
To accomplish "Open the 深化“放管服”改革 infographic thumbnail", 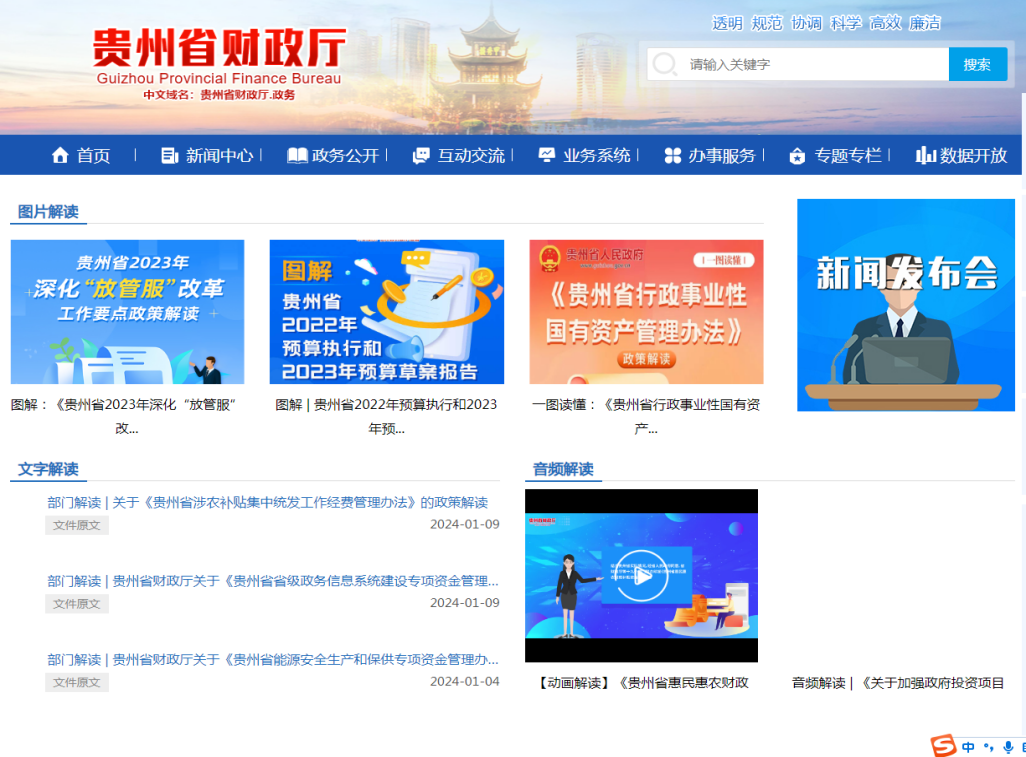I will (127, 312).
